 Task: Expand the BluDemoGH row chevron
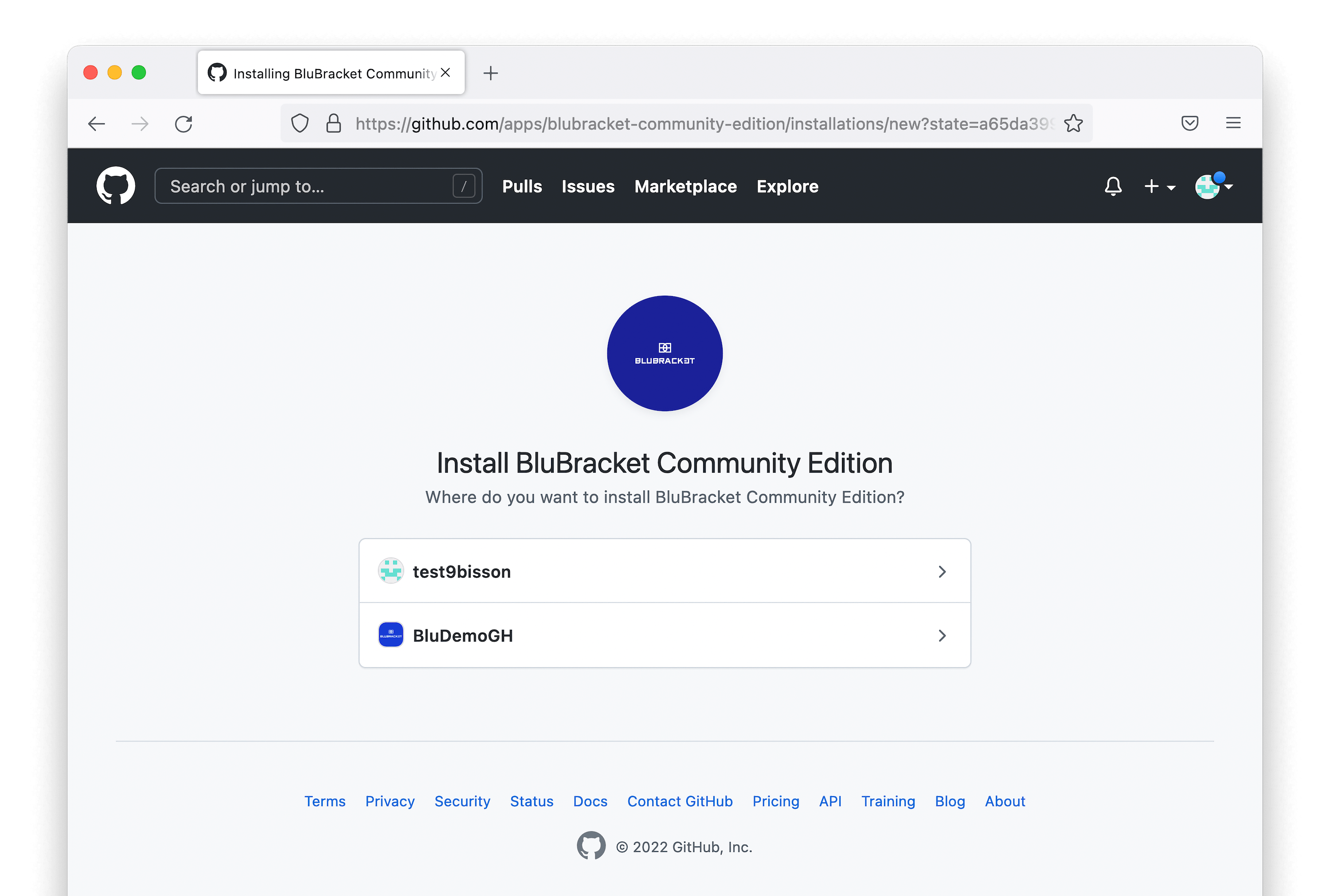pos(942,635)
